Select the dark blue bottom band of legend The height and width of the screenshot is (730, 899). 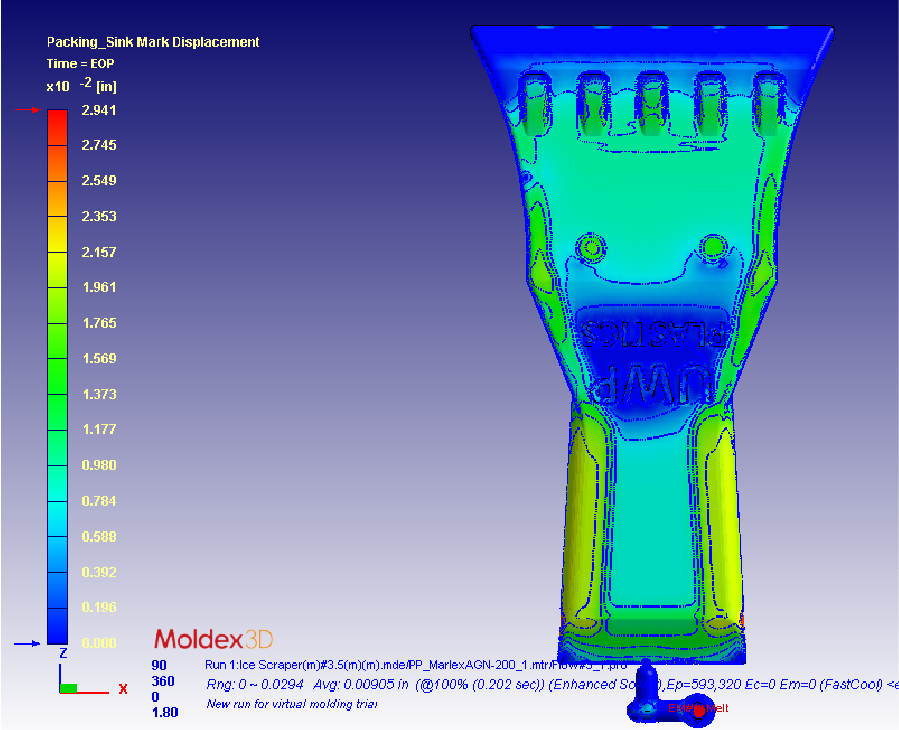tap(57, 626)
